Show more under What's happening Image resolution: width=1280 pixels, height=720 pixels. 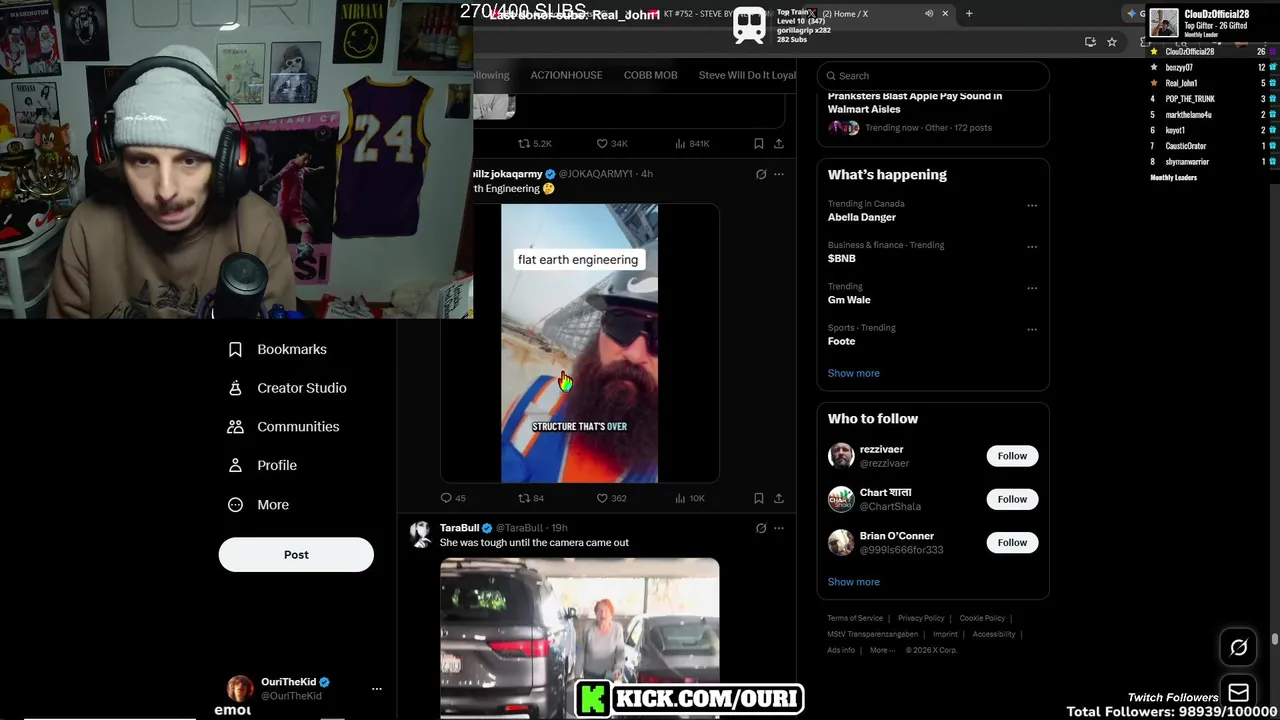click(854, 373)
